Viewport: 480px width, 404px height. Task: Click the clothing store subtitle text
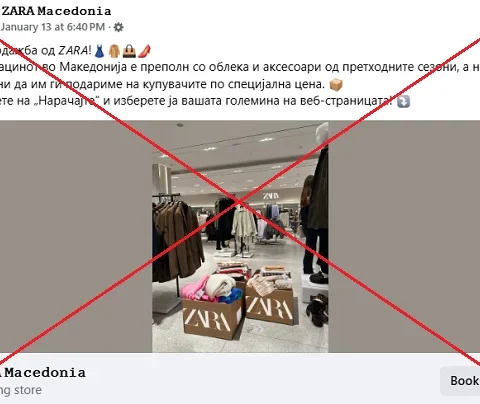(x=21, y=390)
